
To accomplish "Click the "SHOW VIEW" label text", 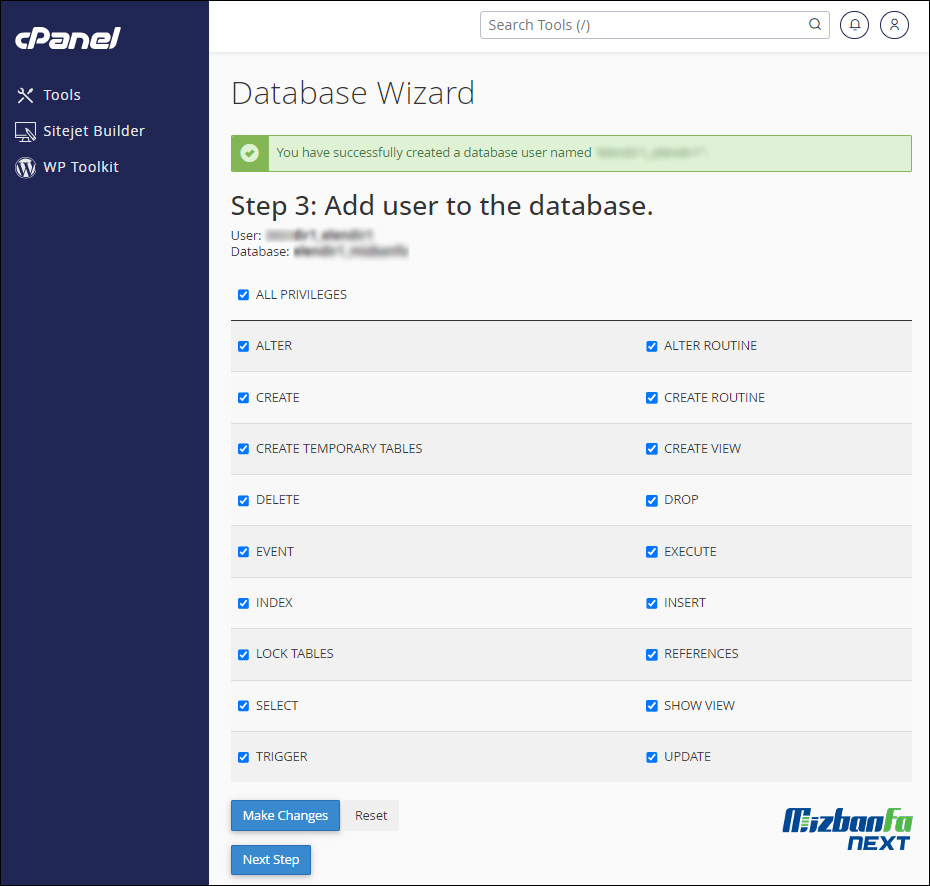I will click(x=699, y=706).
